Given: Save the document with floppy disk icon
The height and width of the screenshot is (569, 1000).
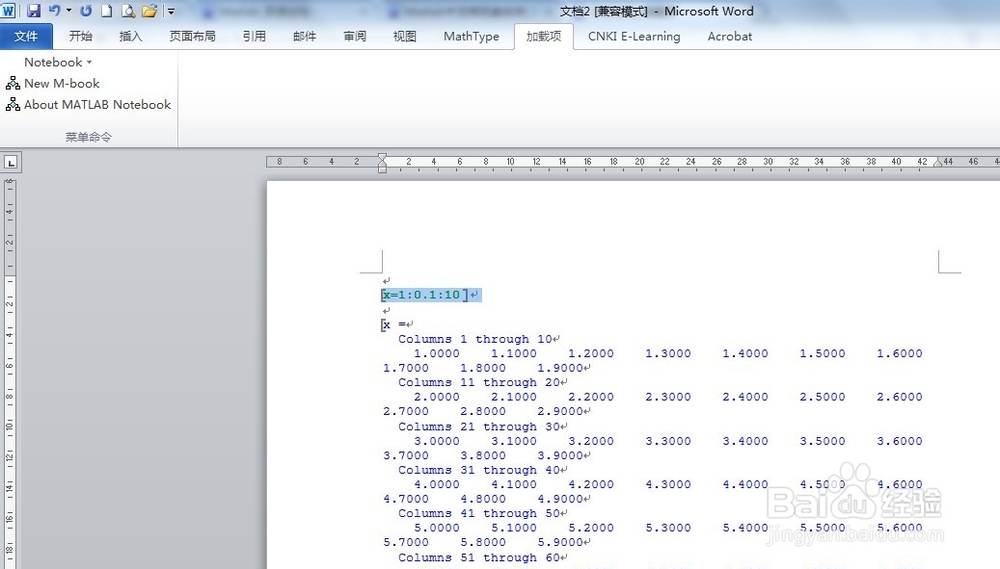Looking at the screenshot, I should click(x=34, y=11).
